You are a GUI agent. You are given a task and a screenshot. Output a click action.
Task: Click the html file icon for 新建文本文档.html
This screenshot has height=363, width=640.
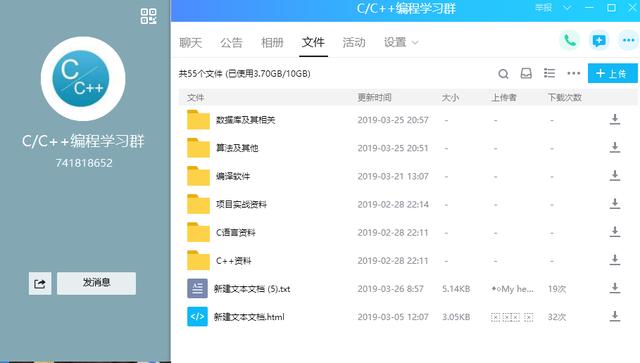pyautogui.click(x=198, y=317)
